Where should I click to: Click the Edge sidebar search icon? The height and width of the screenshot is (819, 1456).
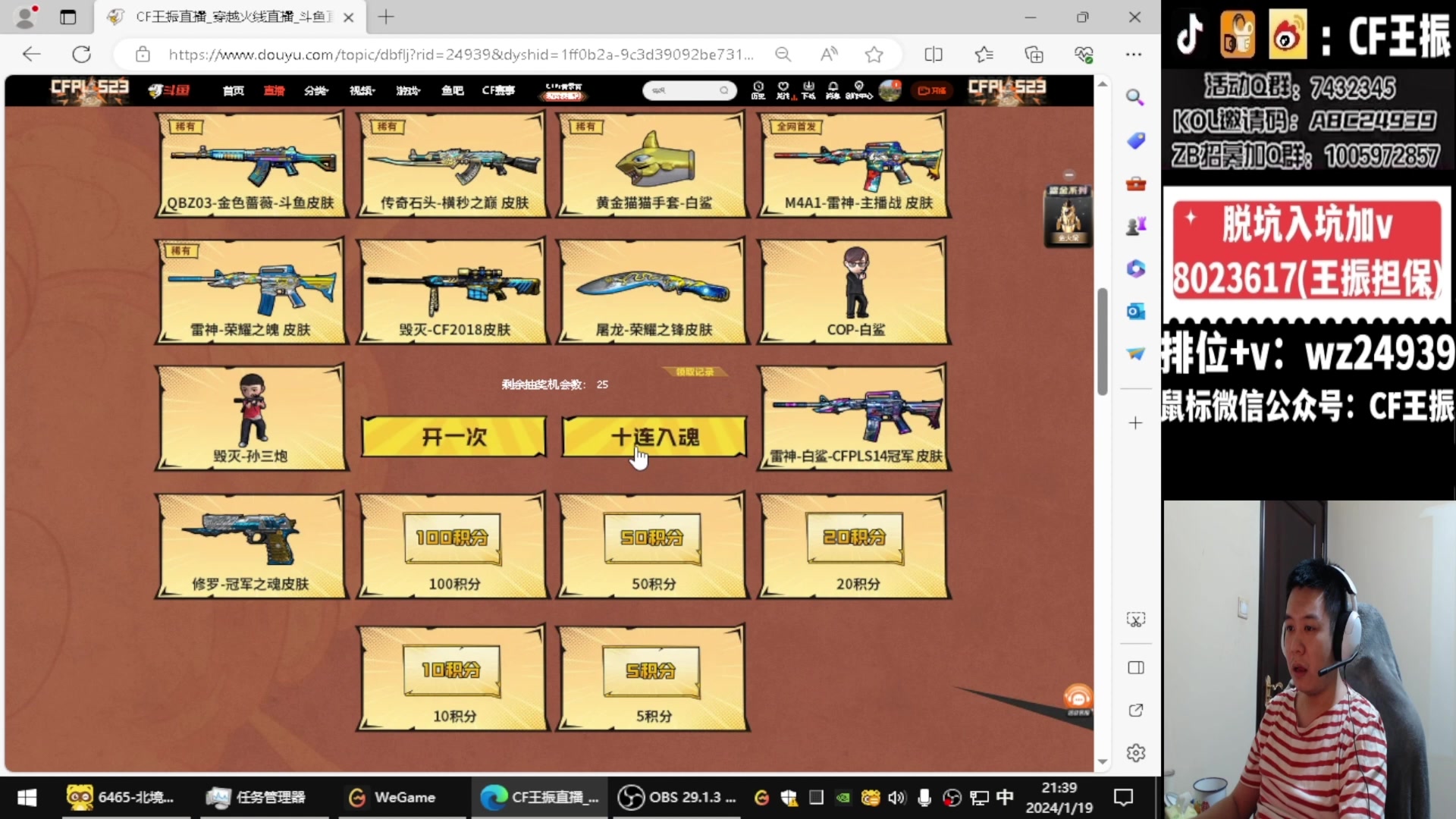click(1134, 97)
